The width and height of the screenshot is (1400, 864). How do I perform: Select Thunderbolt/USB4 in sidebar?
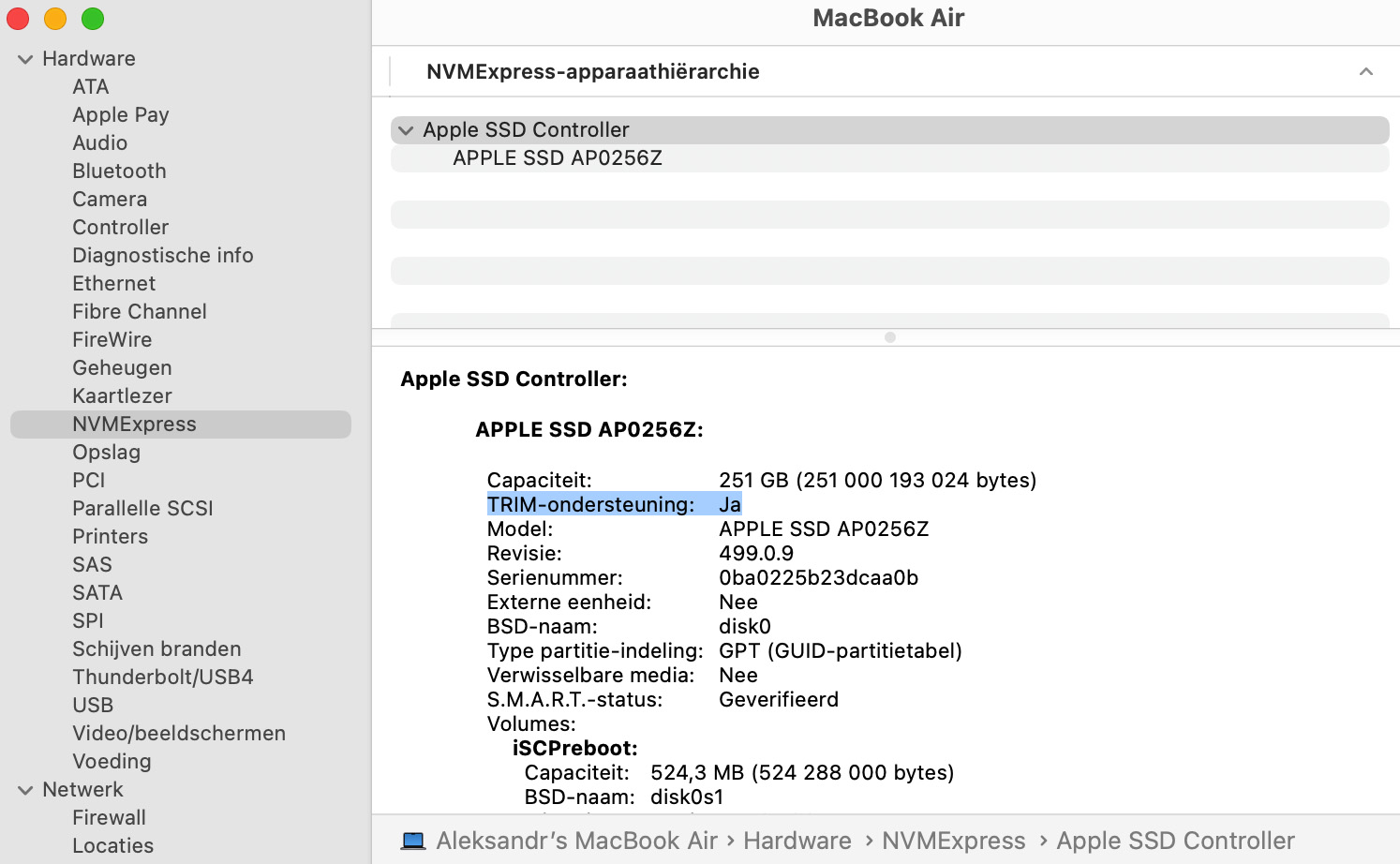click(163, 677)
